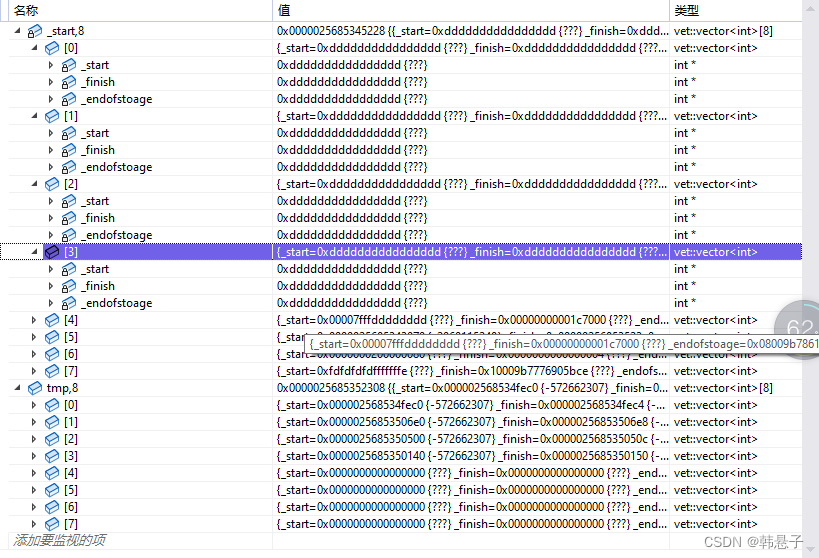
Task: Select value of tmp,8 element [2]
Action: pyautogui.click(x=471, y=439)
